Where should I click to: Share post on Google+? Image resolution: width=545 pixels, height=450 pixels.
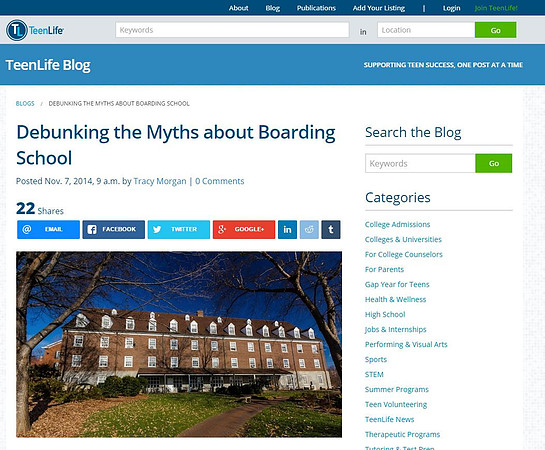point(244,229)
